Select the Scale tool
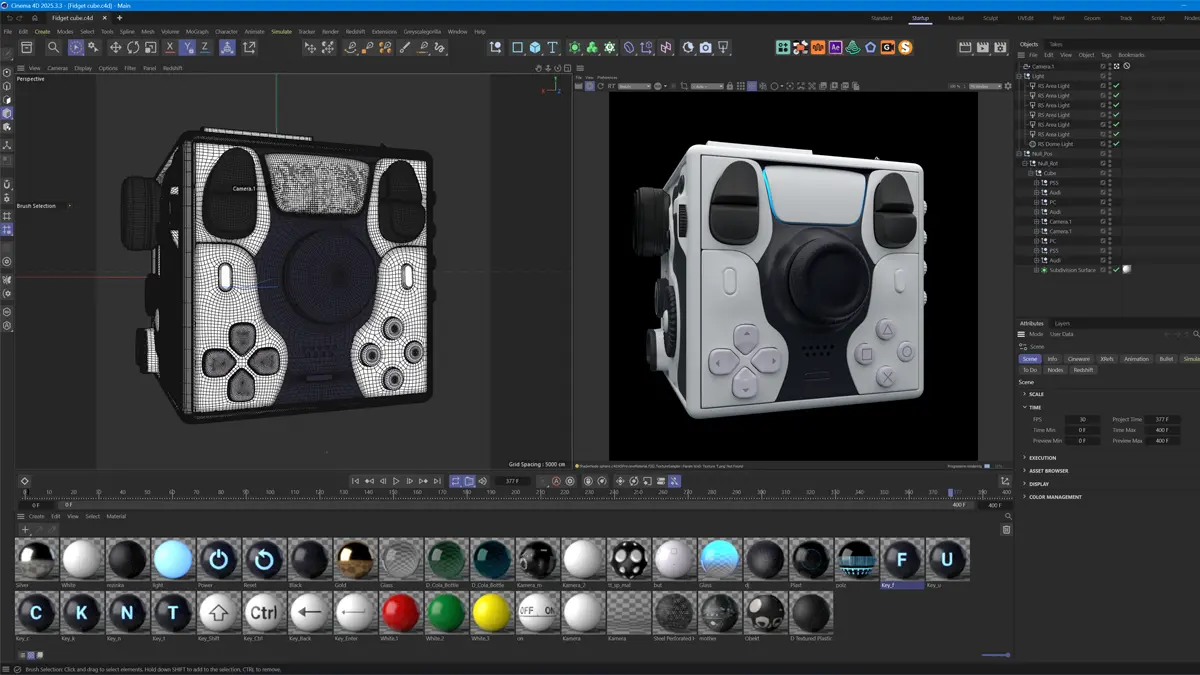 tap(150, 47)
